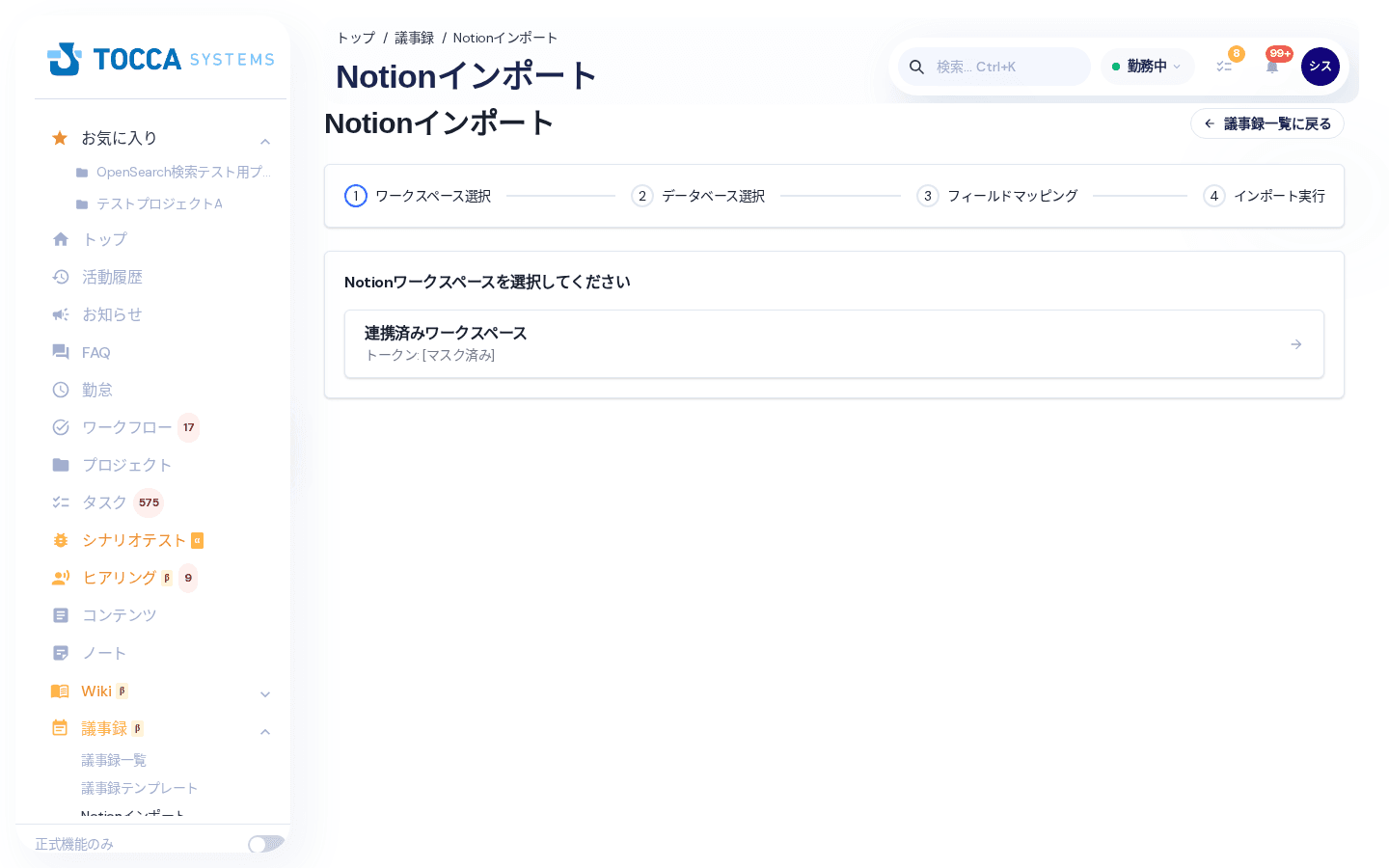Open ノート in the sidebar

[104, 653]
